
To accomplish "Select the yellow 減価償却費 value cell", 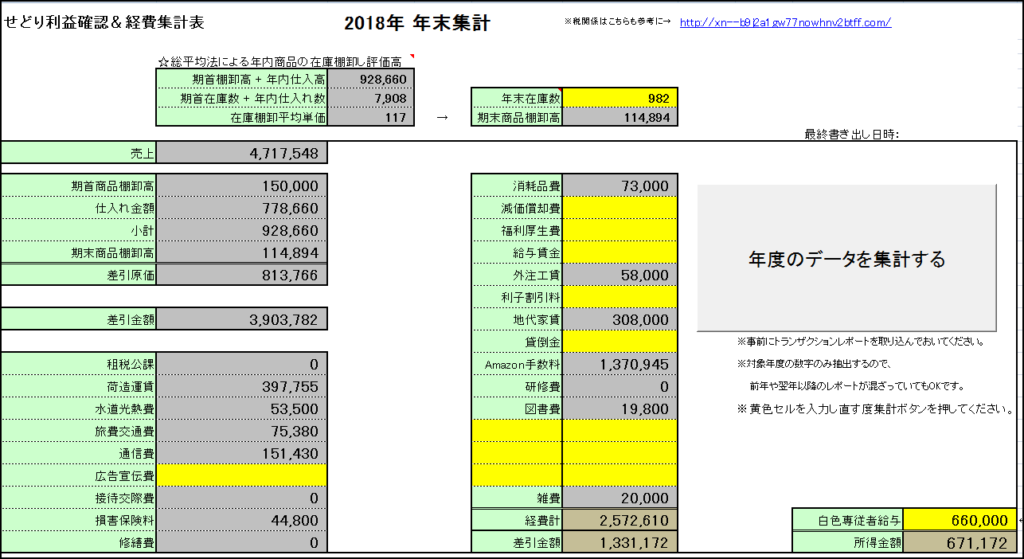I will [620, 208].
